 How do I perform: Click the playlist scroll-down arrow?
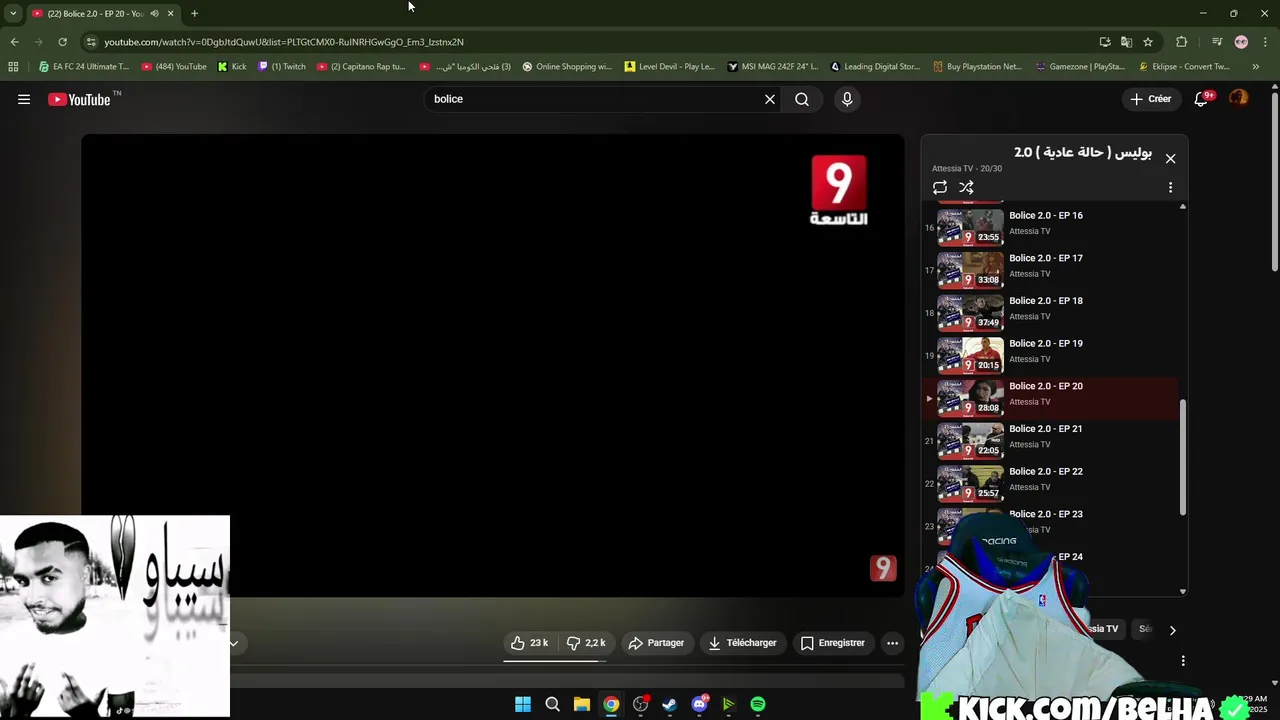[x=1183, y=592]
